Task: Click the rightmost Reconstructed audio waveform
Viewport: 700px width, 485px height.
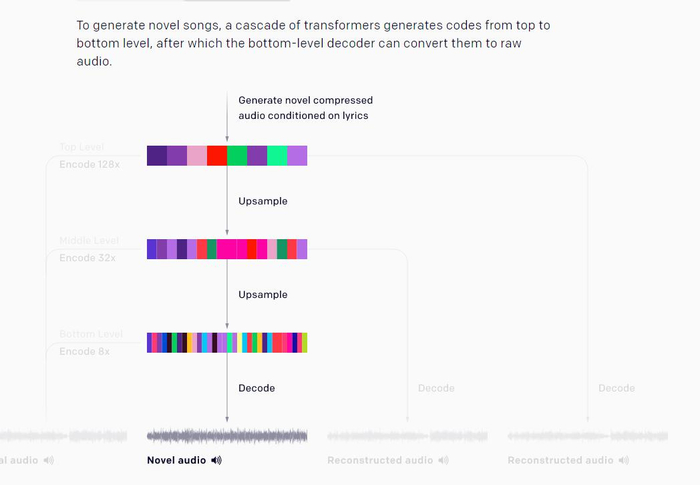Action: pyautogui.click(x=587, y=436)
